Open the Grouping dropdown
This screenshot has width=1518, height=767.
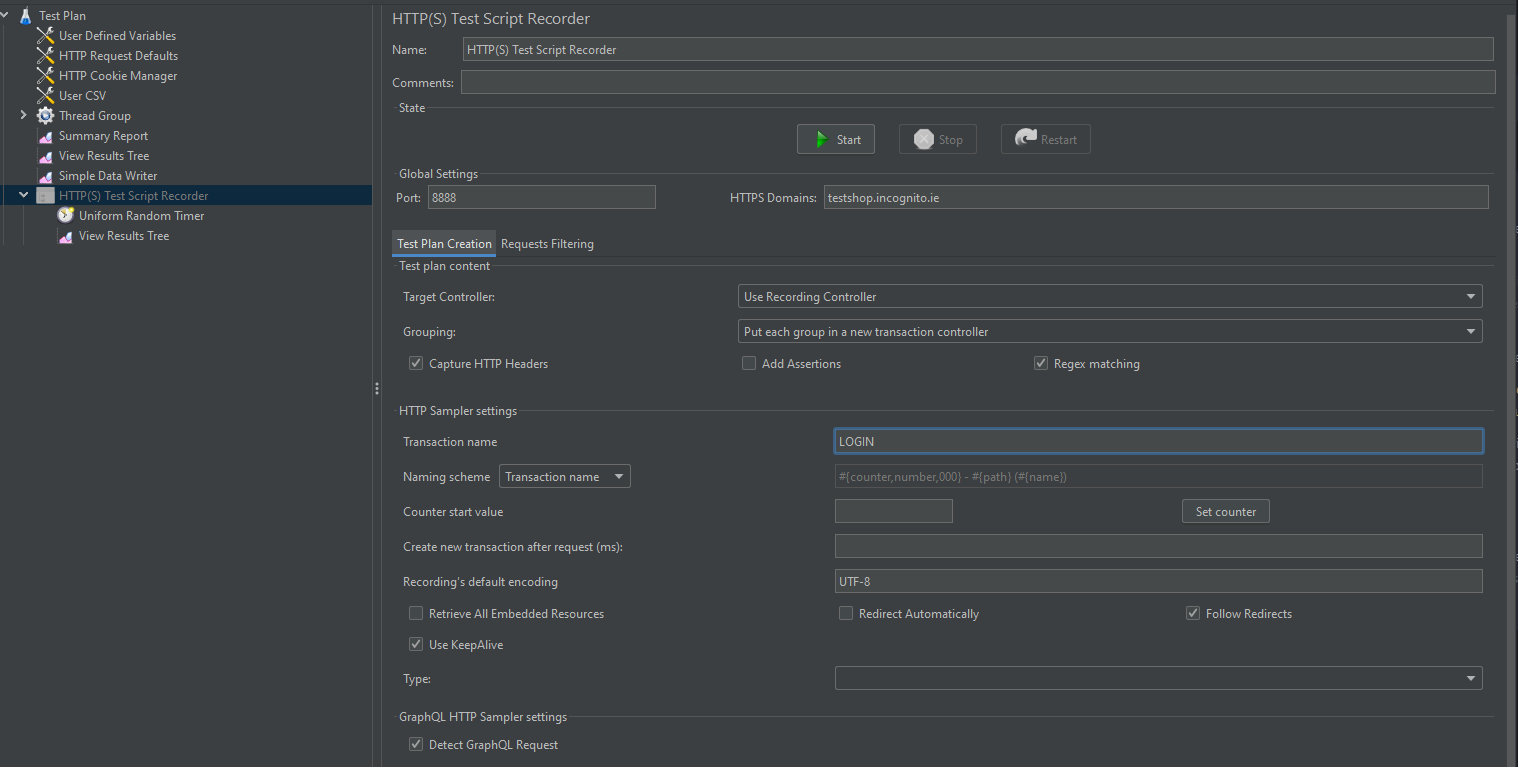coord(1110,331)
